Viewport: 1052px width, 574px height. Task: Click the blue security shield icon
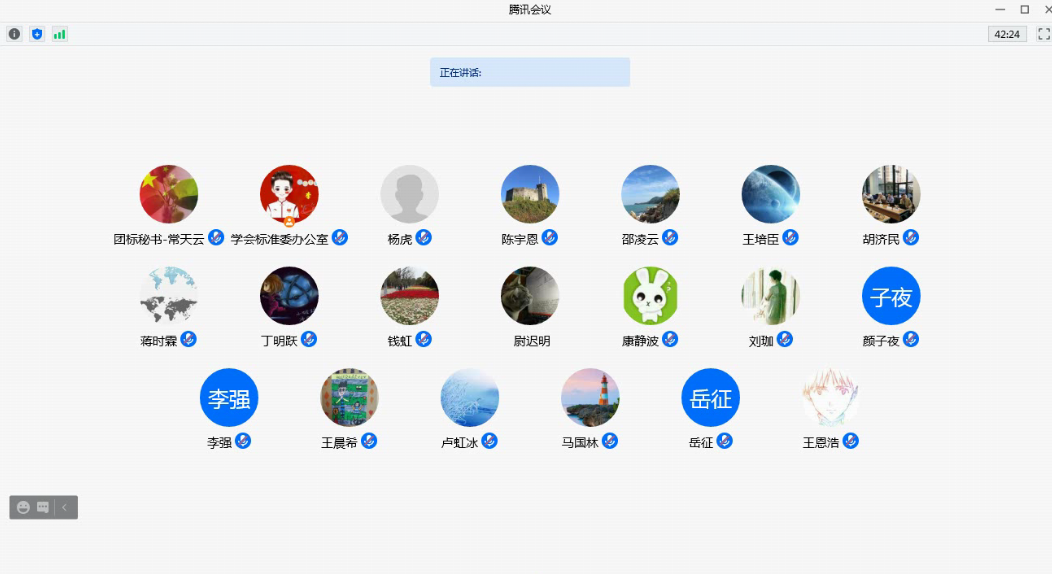pos(37,34)
